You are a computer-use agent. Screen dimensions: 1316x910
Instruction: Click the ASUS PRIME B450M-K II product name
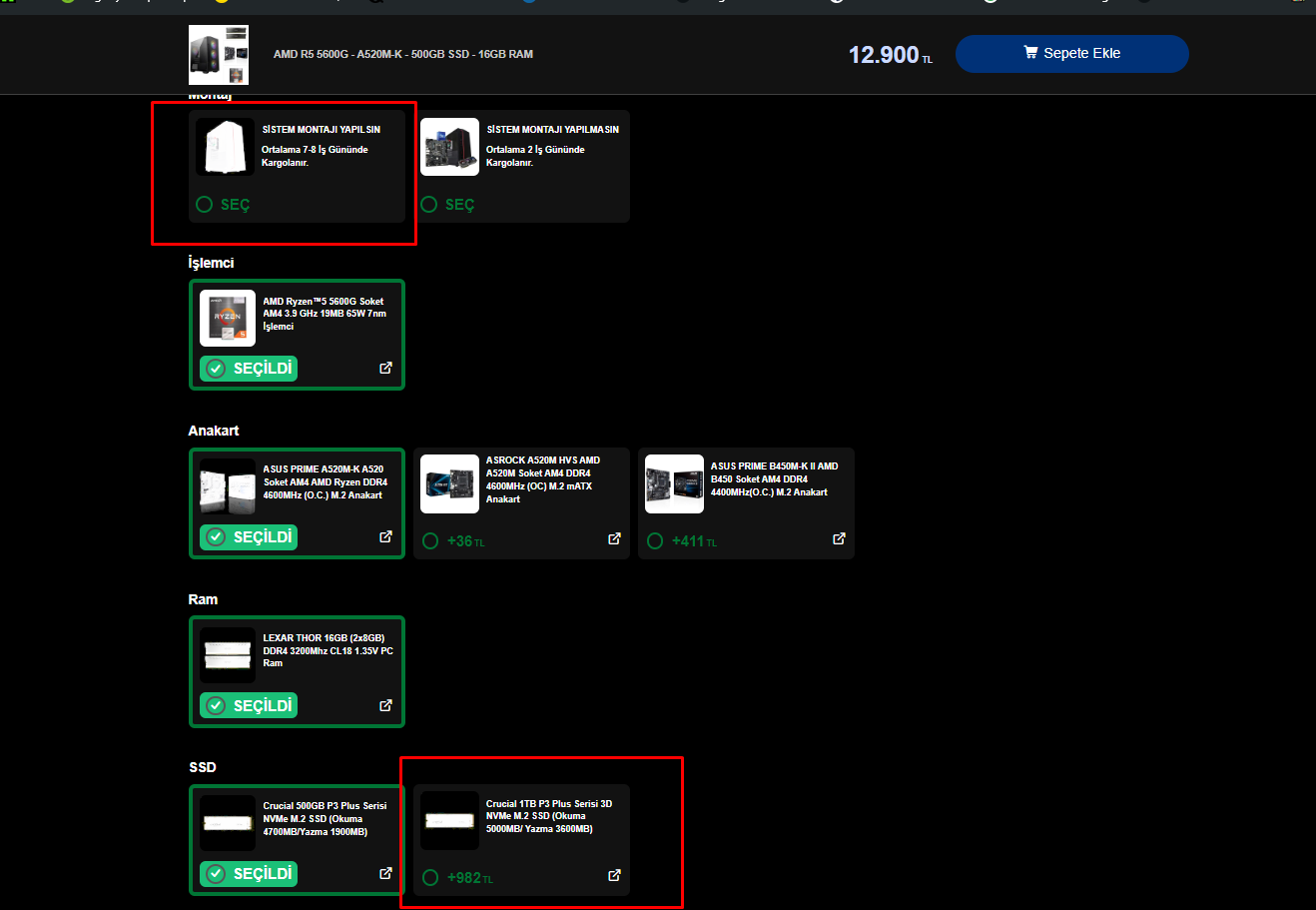click(774, 478)
